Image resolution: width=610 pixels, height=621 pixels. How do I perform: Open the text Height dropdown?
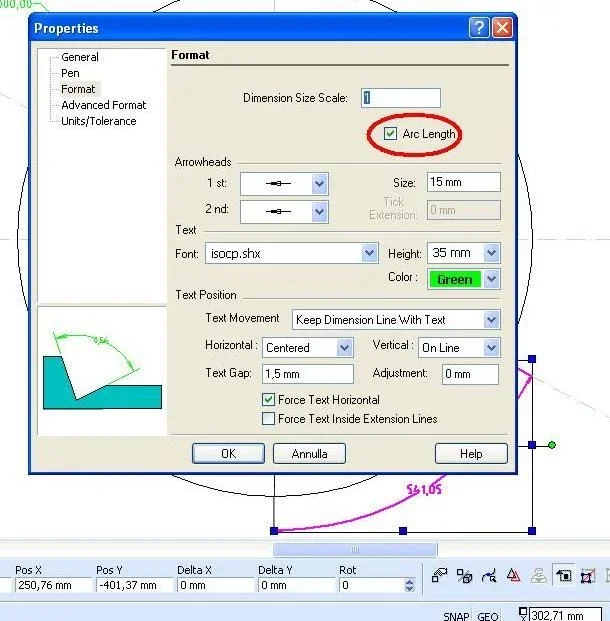point(491,253)
